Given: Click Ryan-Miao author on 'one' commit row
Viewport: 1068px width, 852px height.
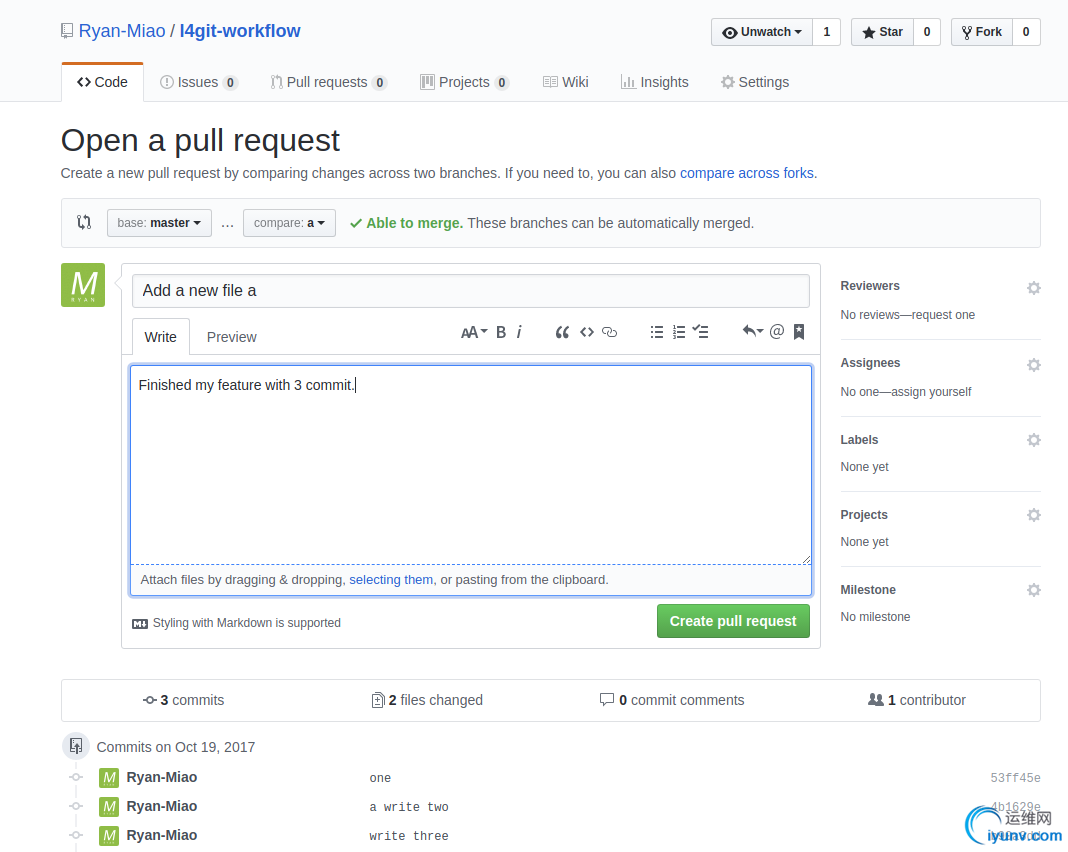Looking at the screenshot, I should pyautogui.click(x=161, y=778).
